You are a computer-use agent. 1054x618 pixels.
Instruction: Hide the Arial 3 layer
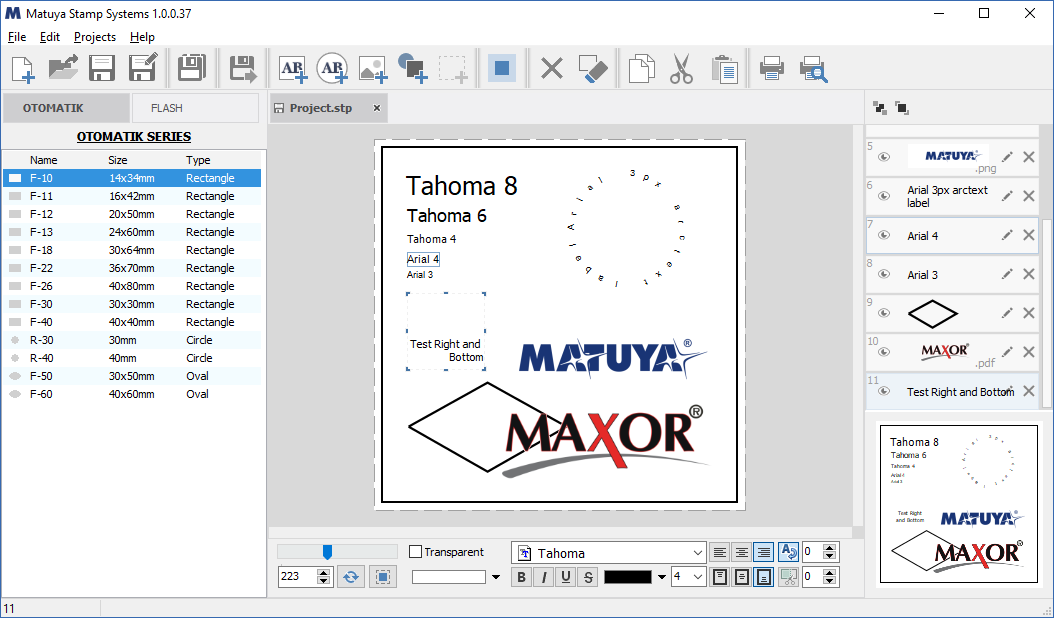coord(884,274)
